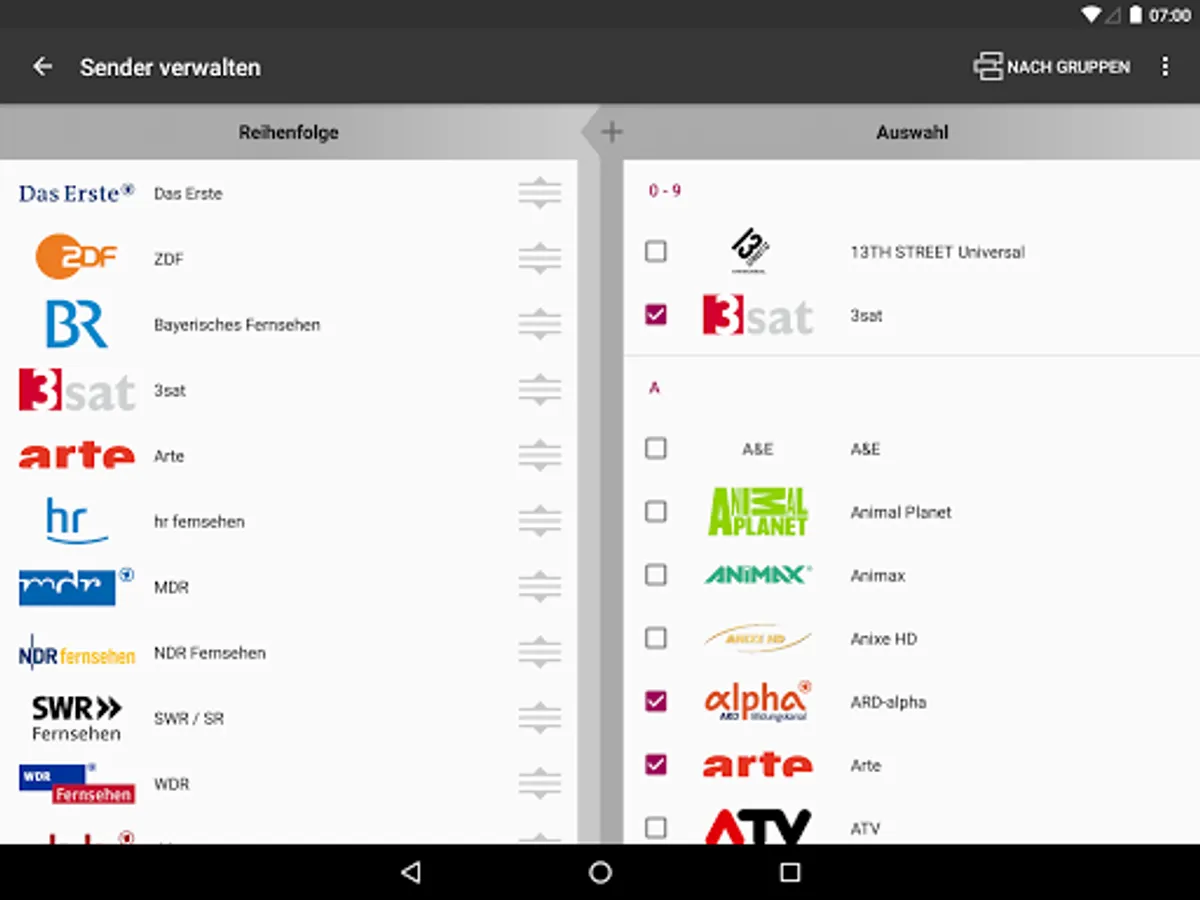
Task: Select the 'NDR Fernsehen' channel name
Action: (210, 653)
